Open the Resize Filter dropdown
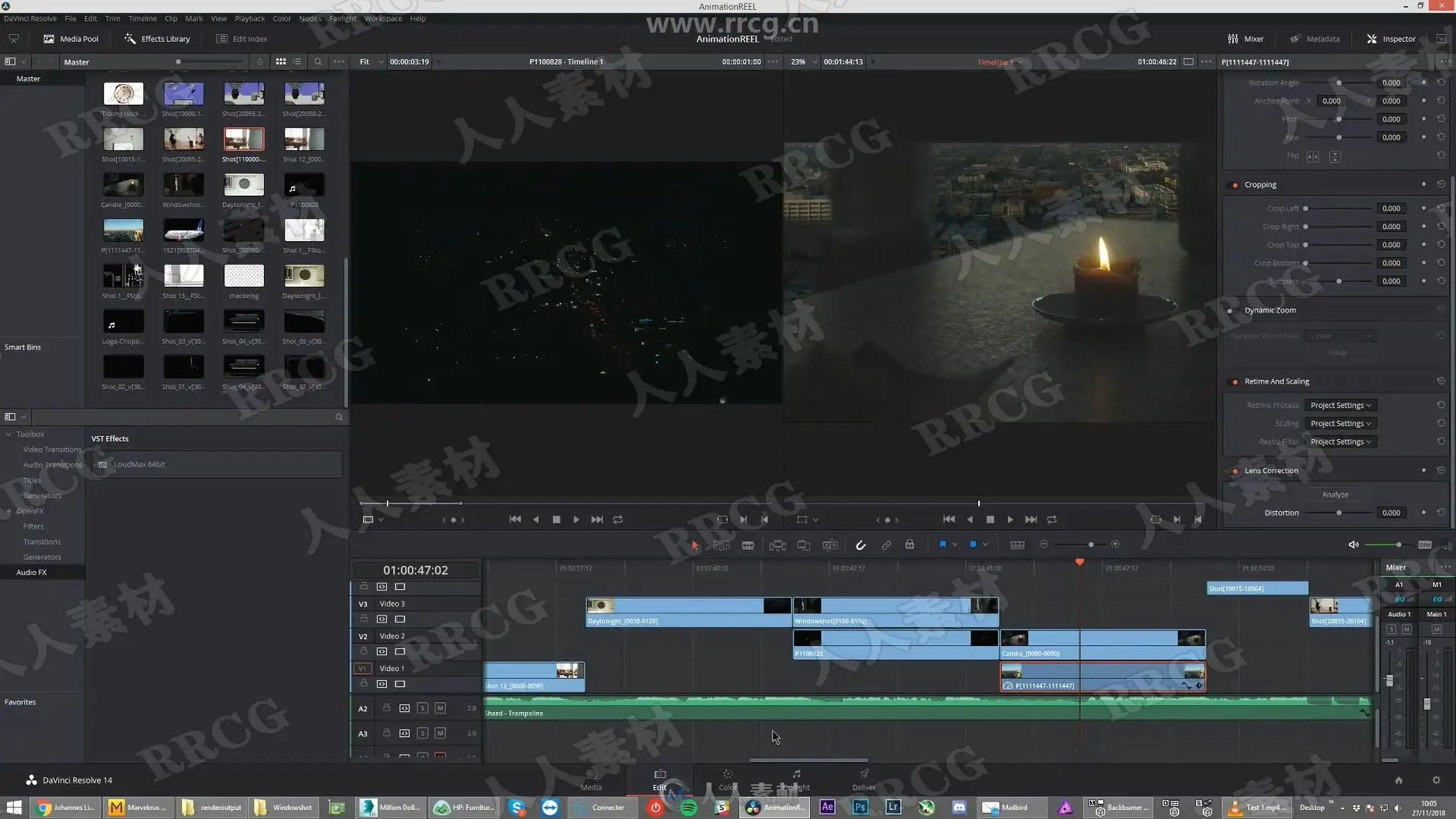The image size is (1456, 819). [x=1340, y=442]
